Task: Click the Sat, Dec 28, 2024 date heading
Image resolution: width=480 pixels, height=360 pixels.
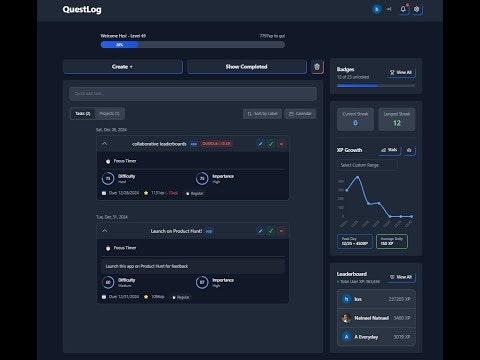Action: pos(111,130)
